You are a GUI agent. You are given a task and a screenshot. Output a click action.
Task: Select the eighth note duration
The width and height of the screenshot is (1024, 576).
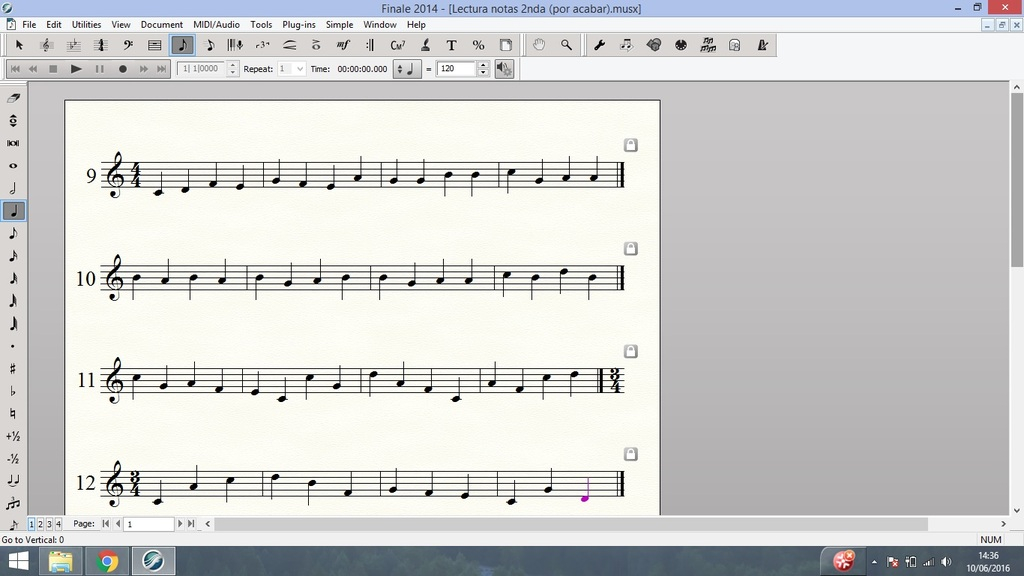point(13,233)
